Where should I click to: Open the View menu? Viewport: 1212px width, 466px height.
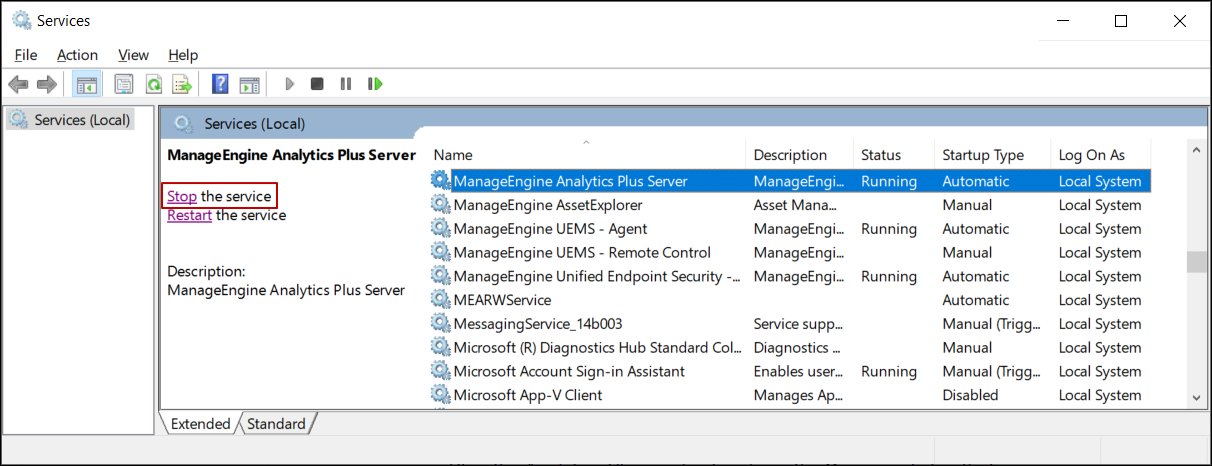(133, 55)
